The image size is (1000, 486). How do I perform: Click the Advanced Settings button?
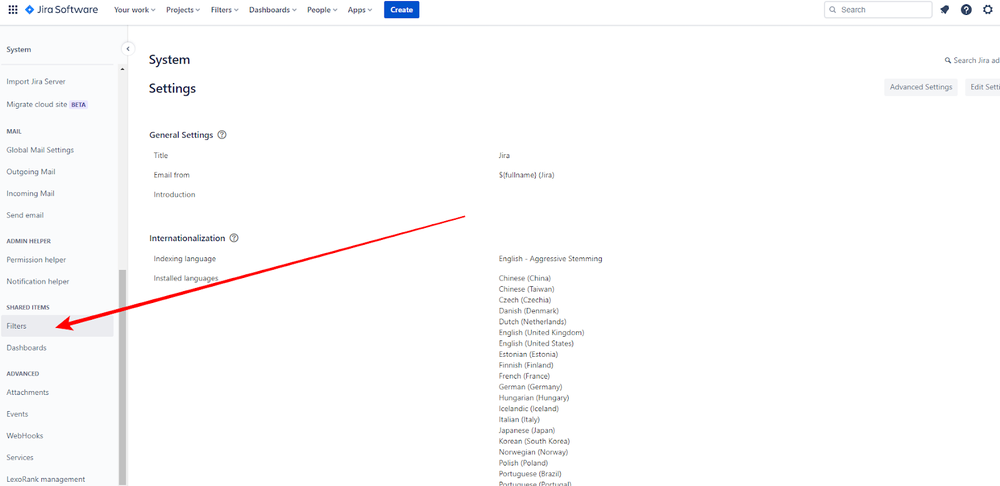tap(920, 87)
